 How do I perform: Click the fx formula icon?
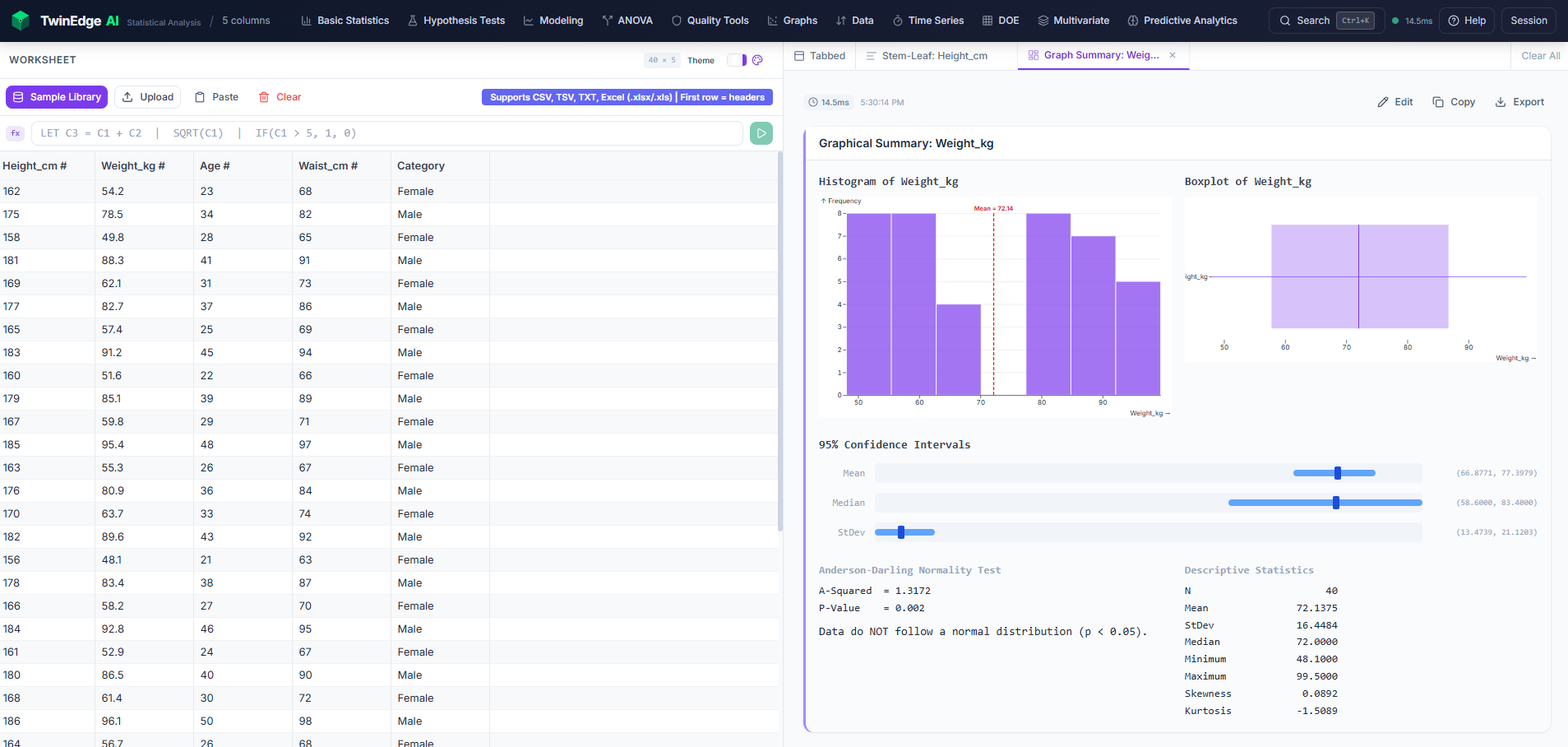click(x=16, y=133)
